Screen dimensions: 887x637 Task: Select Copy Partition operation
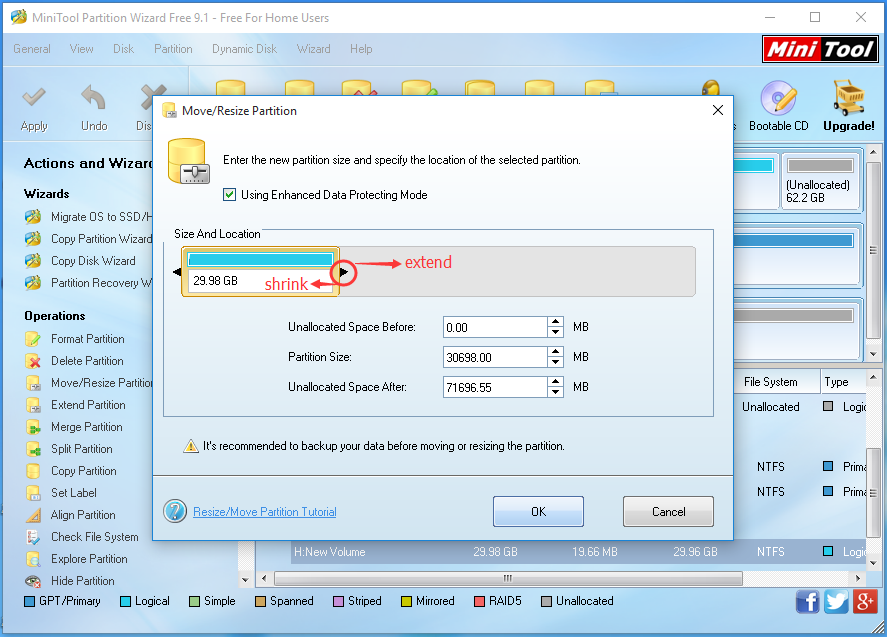(71, 471)
